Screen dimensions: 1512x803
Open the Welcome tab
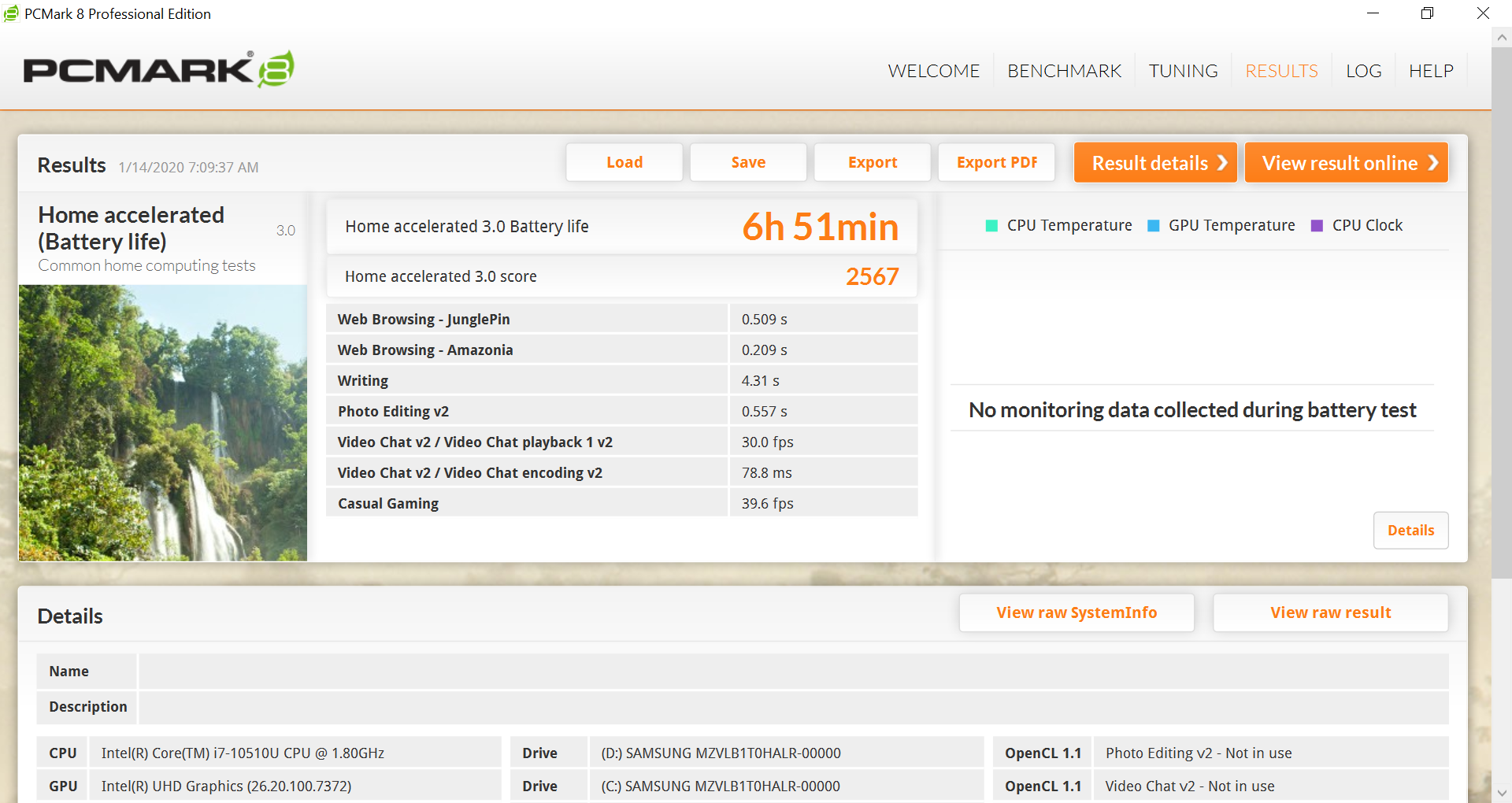click(933, 71)
